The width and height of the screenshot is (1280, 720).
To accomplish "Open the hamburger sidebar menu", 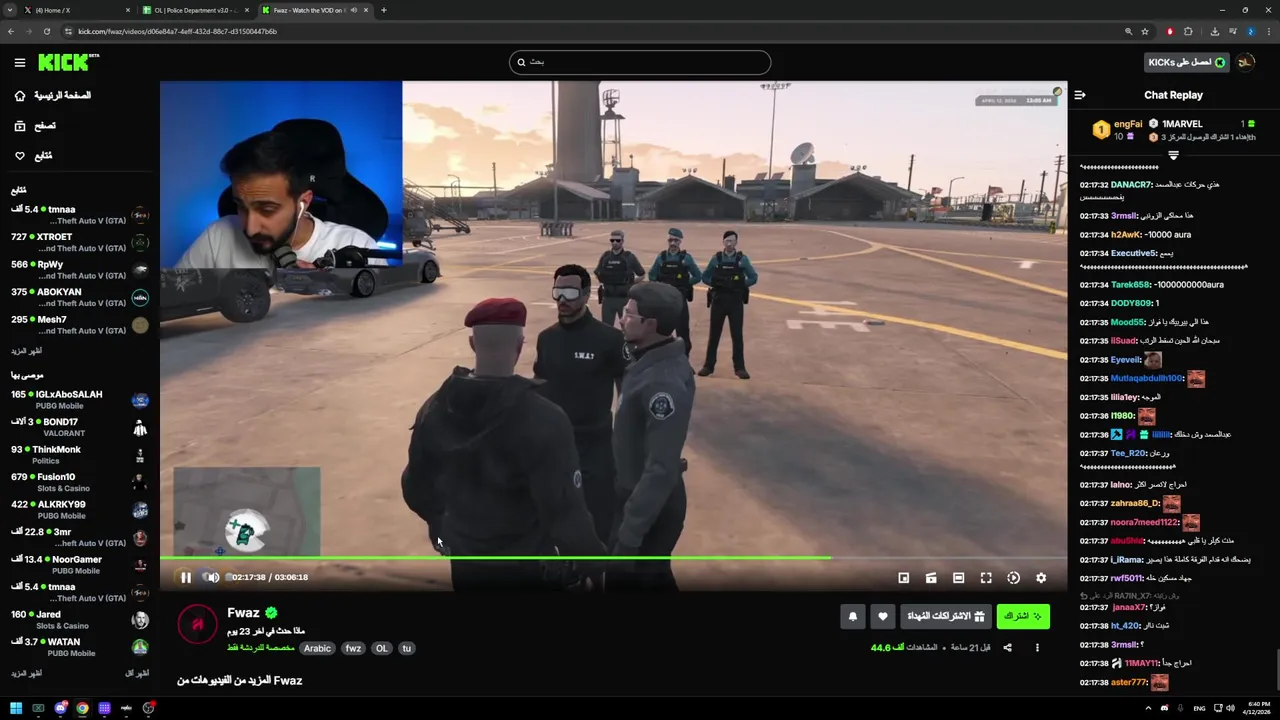I will 19,62.
